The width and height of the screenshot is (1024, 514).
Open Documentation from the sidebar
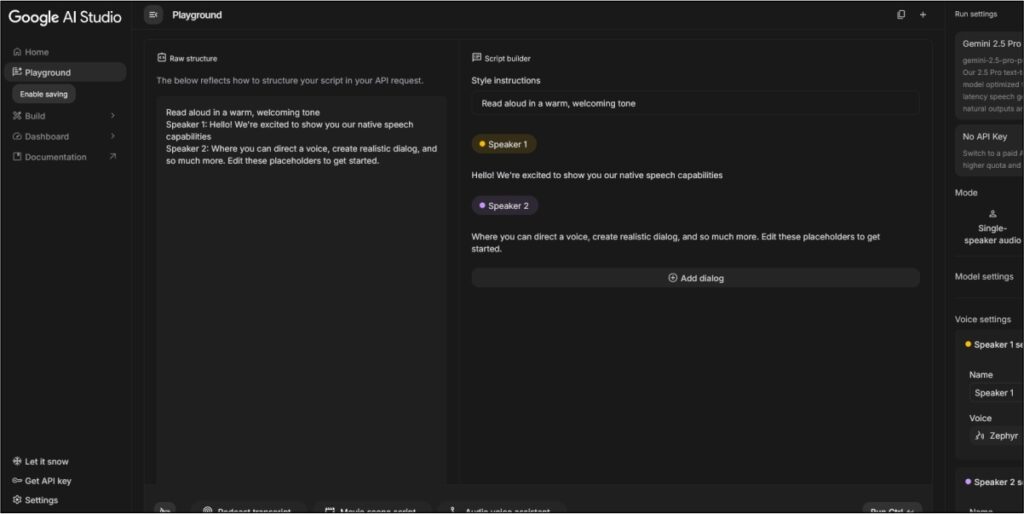pos(65,157)
